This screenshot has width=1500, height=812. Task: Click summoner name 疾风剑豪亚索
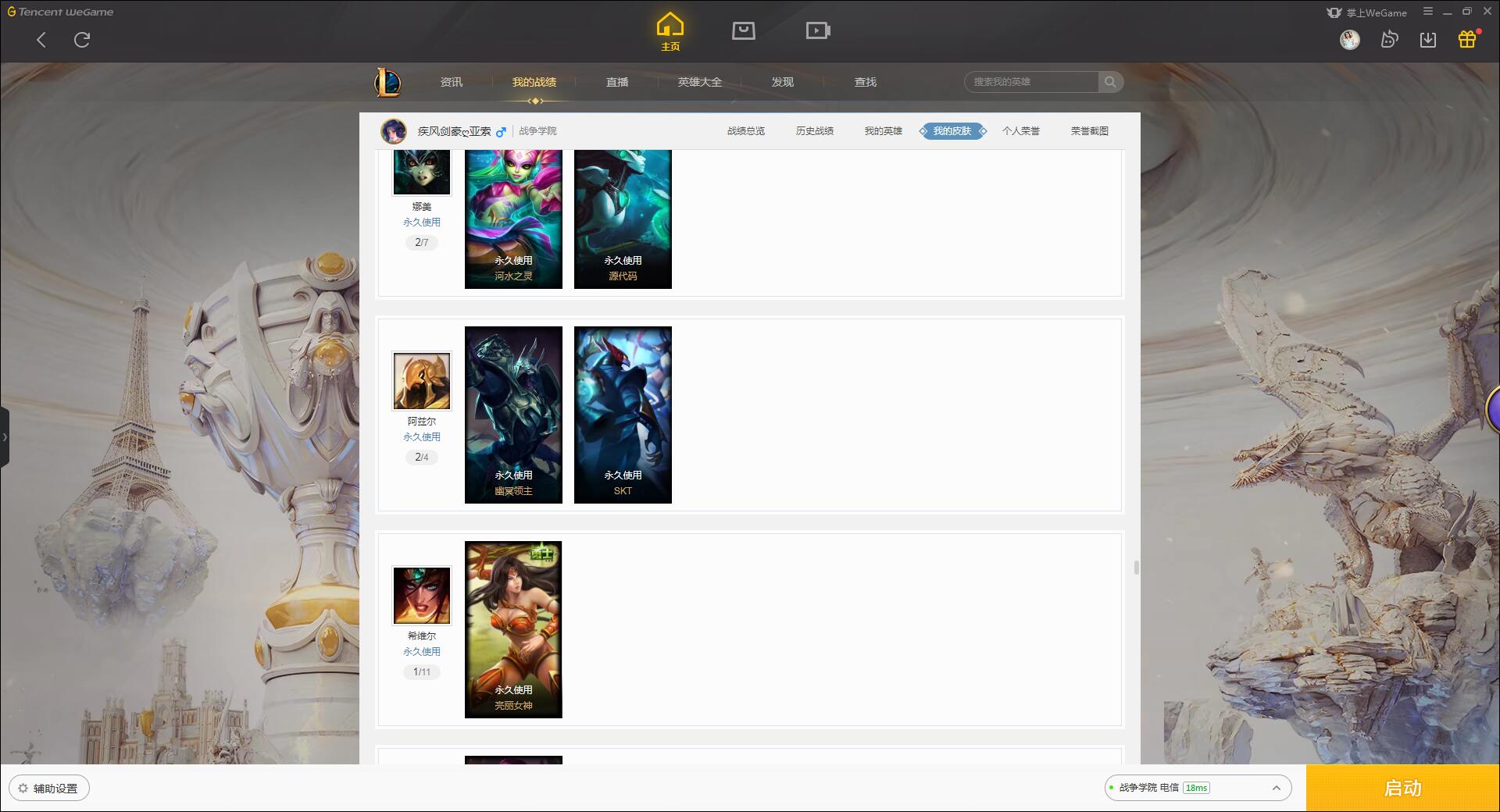[x=454, y=131]
